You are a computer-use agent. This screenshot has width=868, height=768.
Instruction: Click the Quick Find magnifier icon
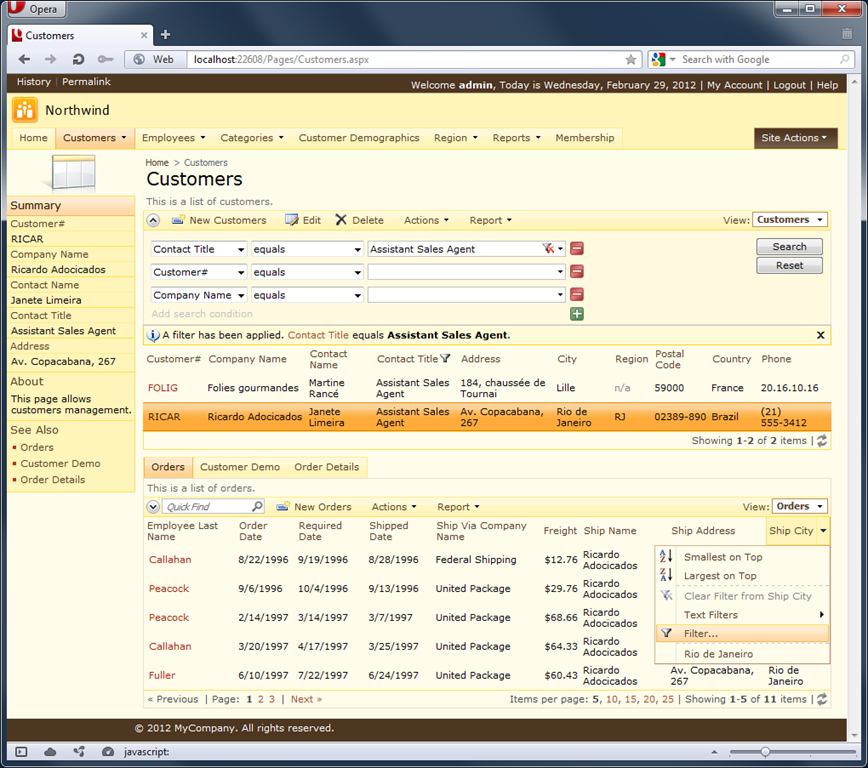(x=257, y=507)
